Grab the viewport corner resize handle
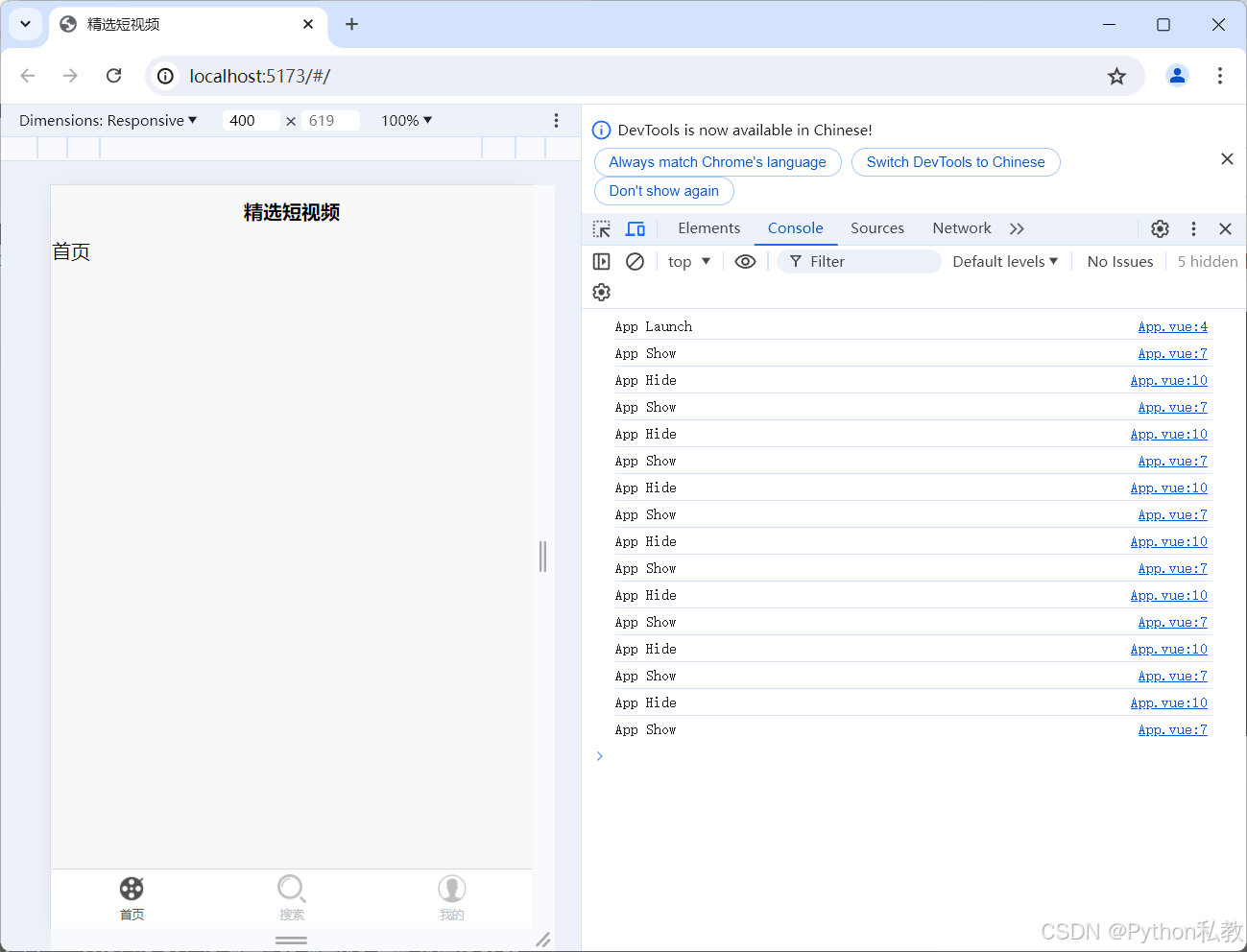This screenshot has height=952, width=1247. tap(543, 940)
